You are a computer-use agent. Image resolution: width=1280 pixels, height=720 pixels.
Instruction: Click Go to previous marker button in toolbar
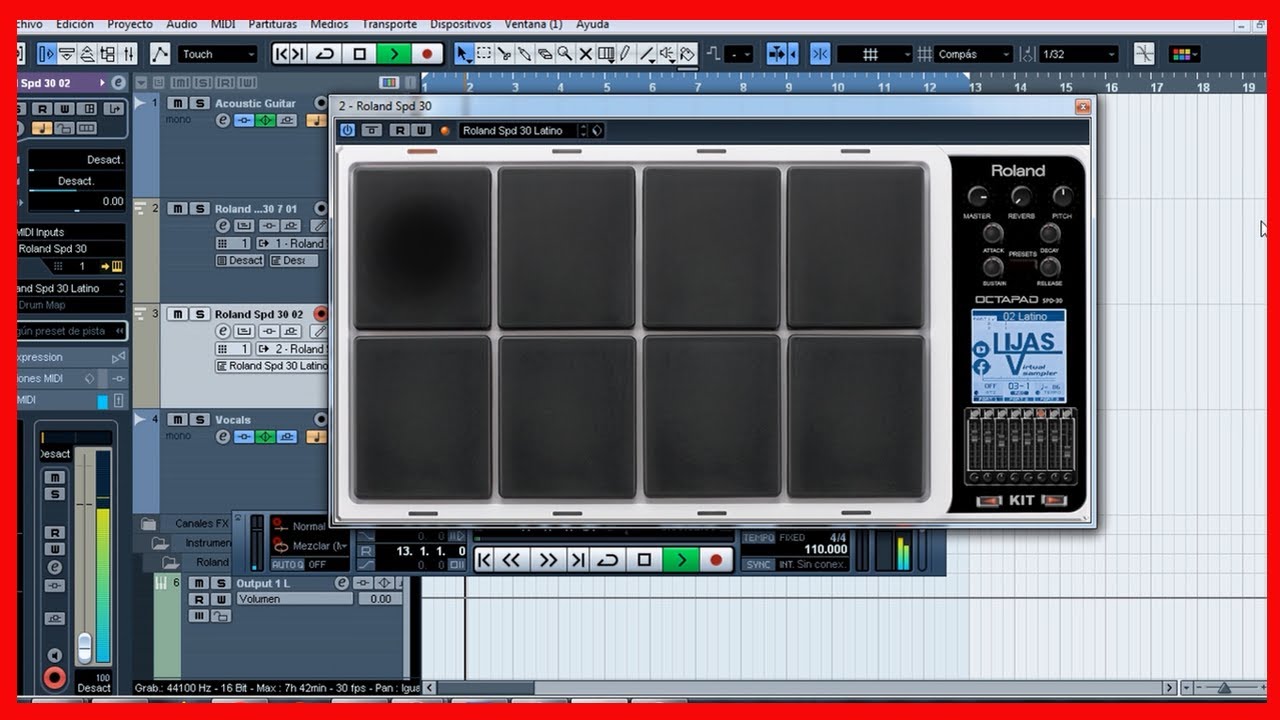[281, 54]
